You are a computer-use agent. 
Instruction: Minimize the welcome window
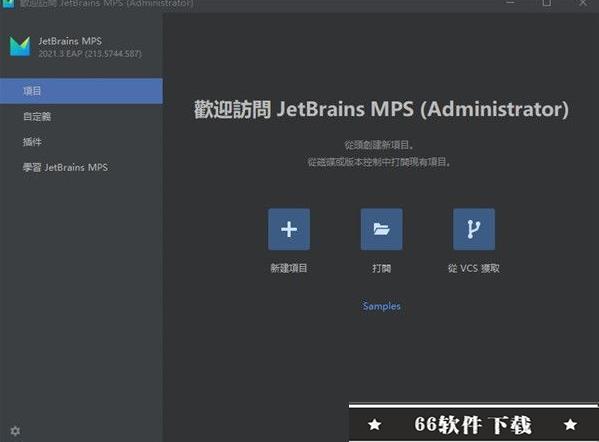pos(510,3)
